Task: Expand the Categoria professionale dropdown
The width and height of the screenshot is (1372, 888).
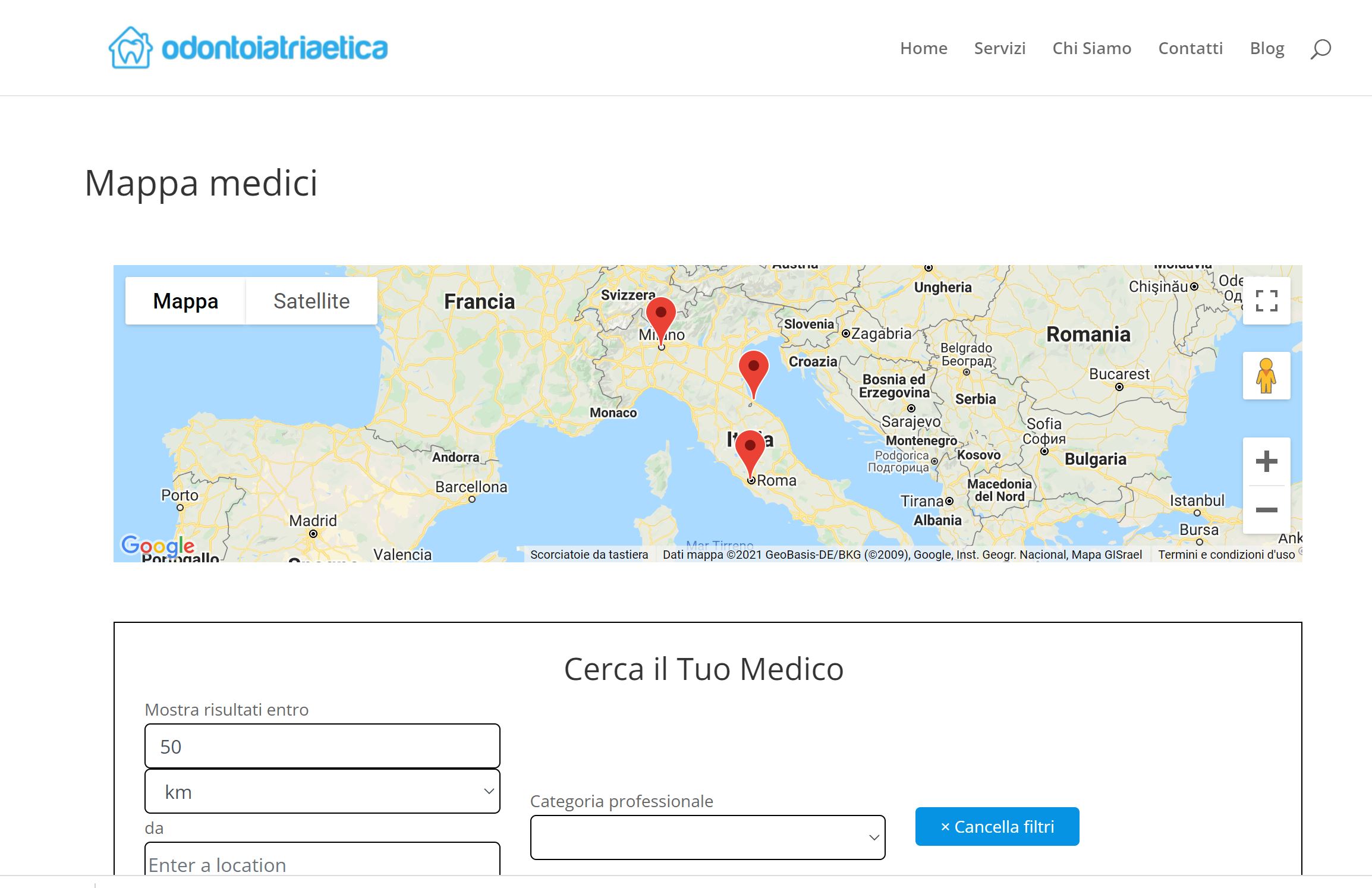Action: tap(707, 837)
